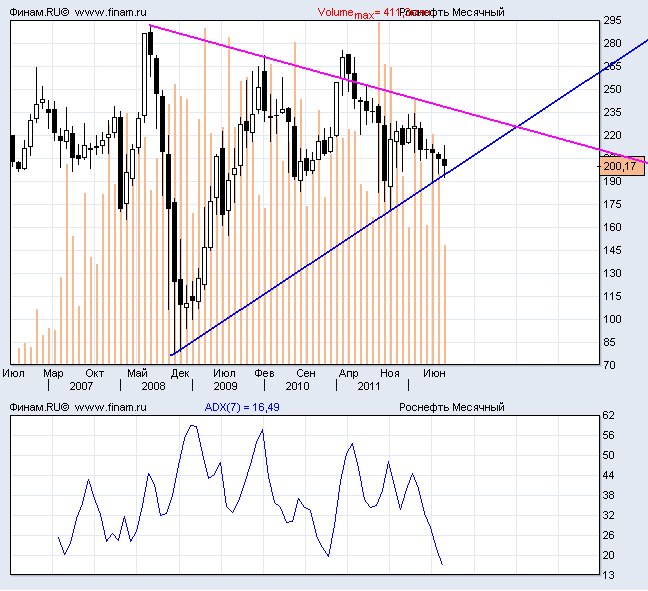This screenshot has width=648, height=591.
Task: Click the Мар month label on time axis
Action: 53,374
